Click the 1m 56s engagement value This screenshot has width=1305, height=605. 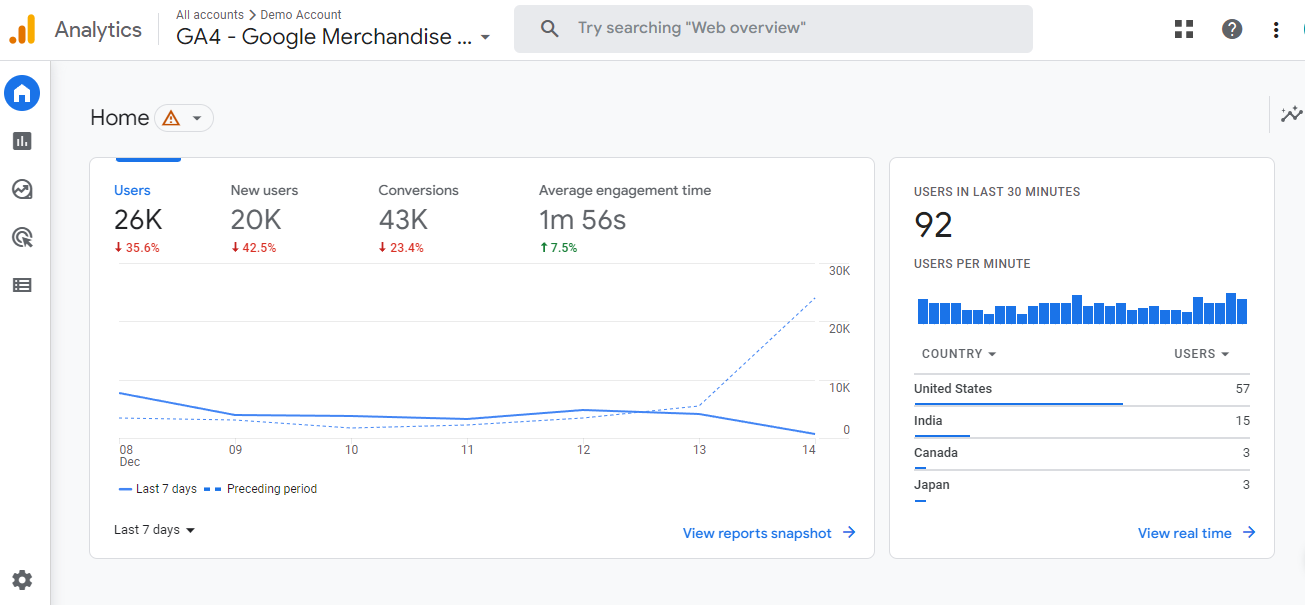point(582,220)
